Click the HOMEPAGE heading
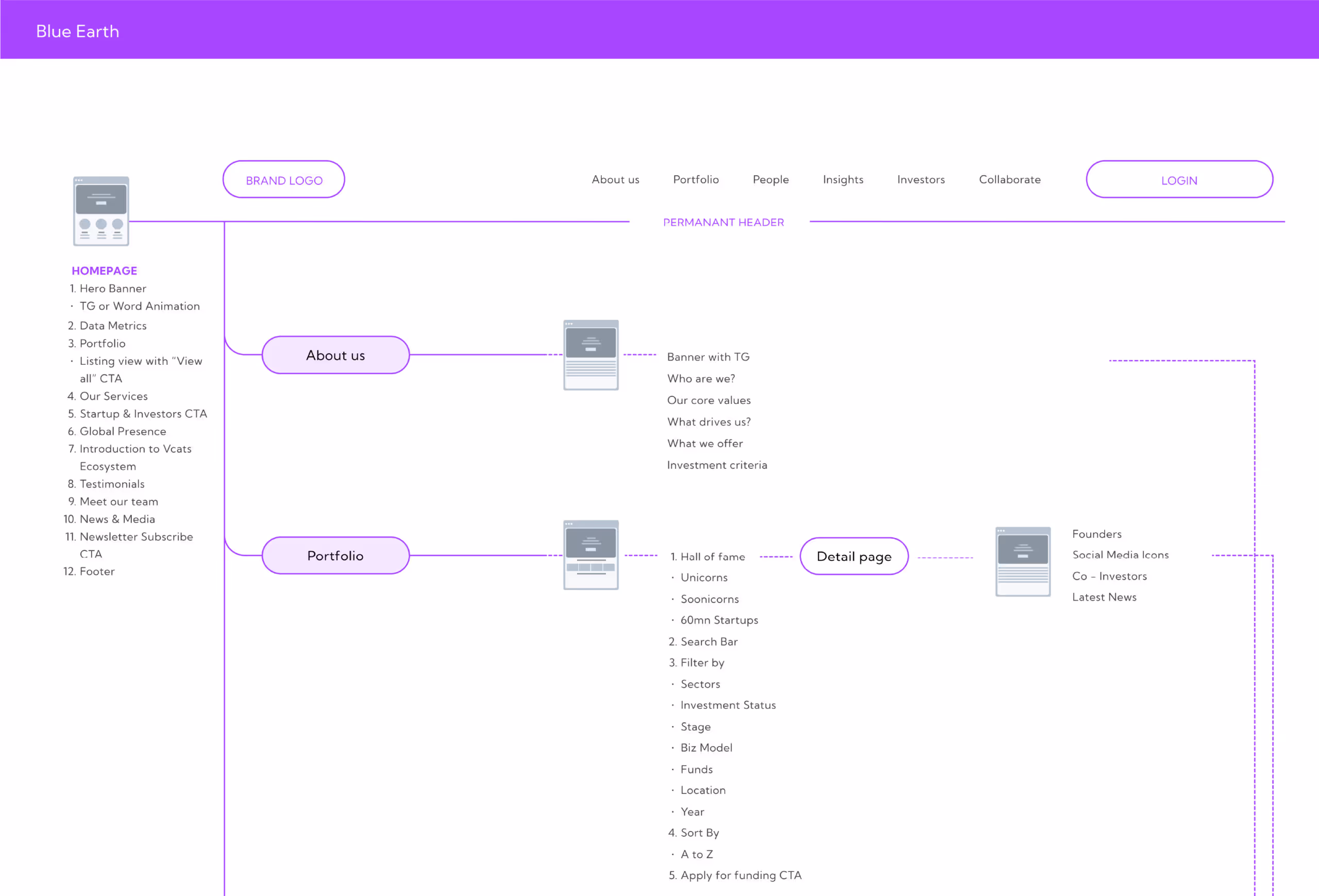The width and height of the screenshot is (1319, 896). click(x=105, y=271)
